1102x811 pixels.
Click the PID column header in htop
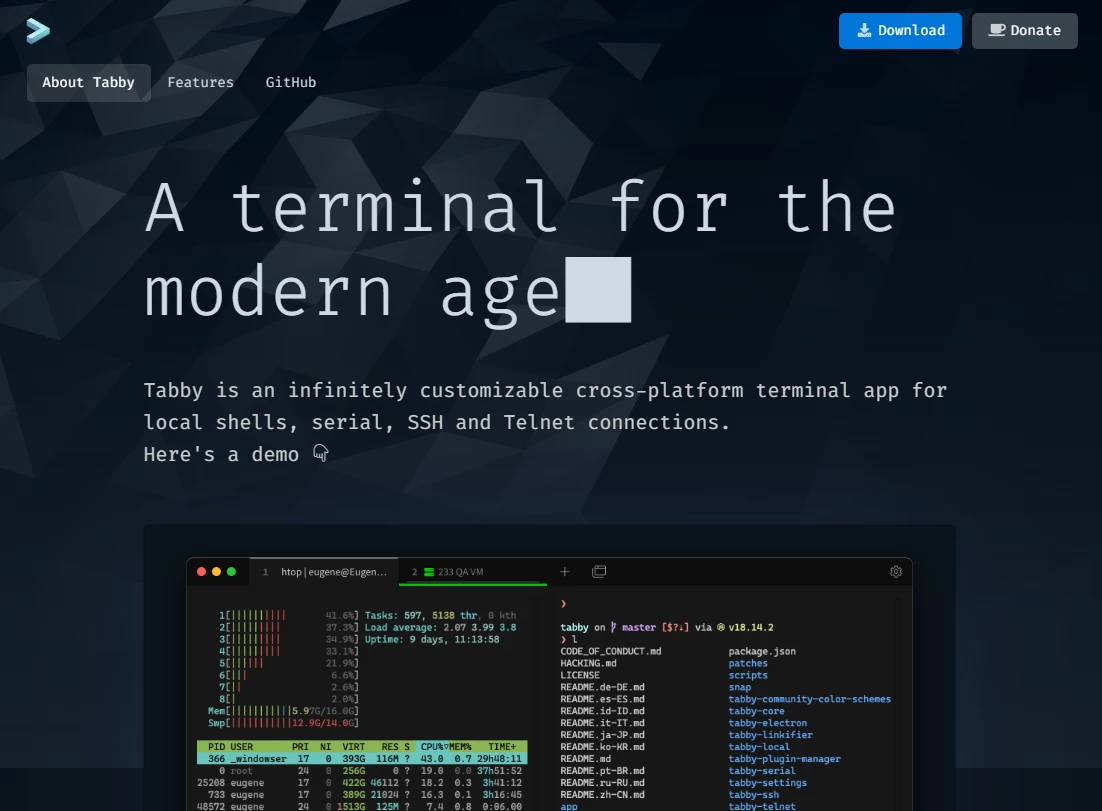[x=216, y=747]
